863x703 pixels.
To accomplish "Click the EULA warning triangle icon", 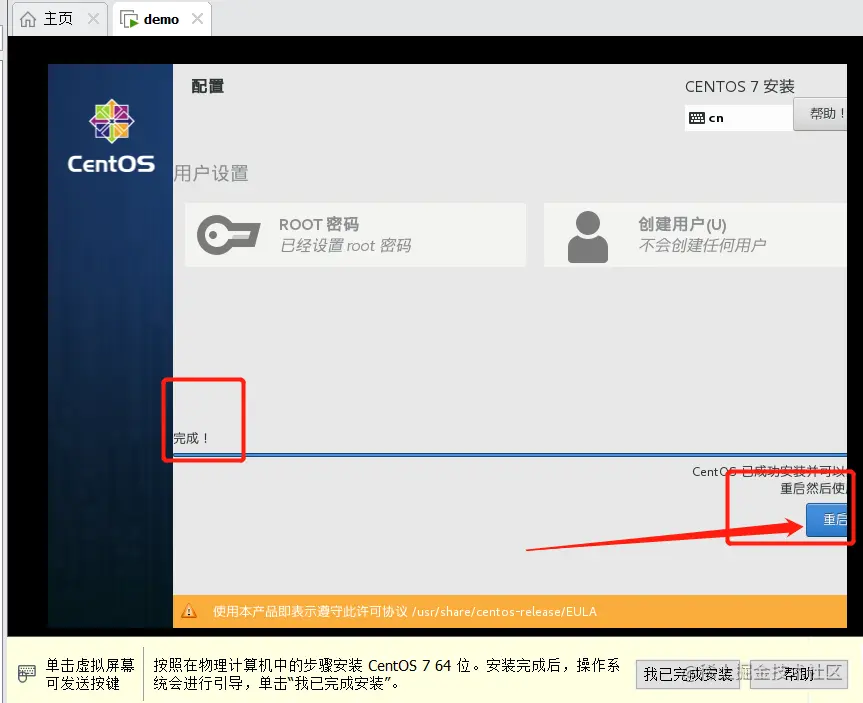I will [x=189, y=611].
